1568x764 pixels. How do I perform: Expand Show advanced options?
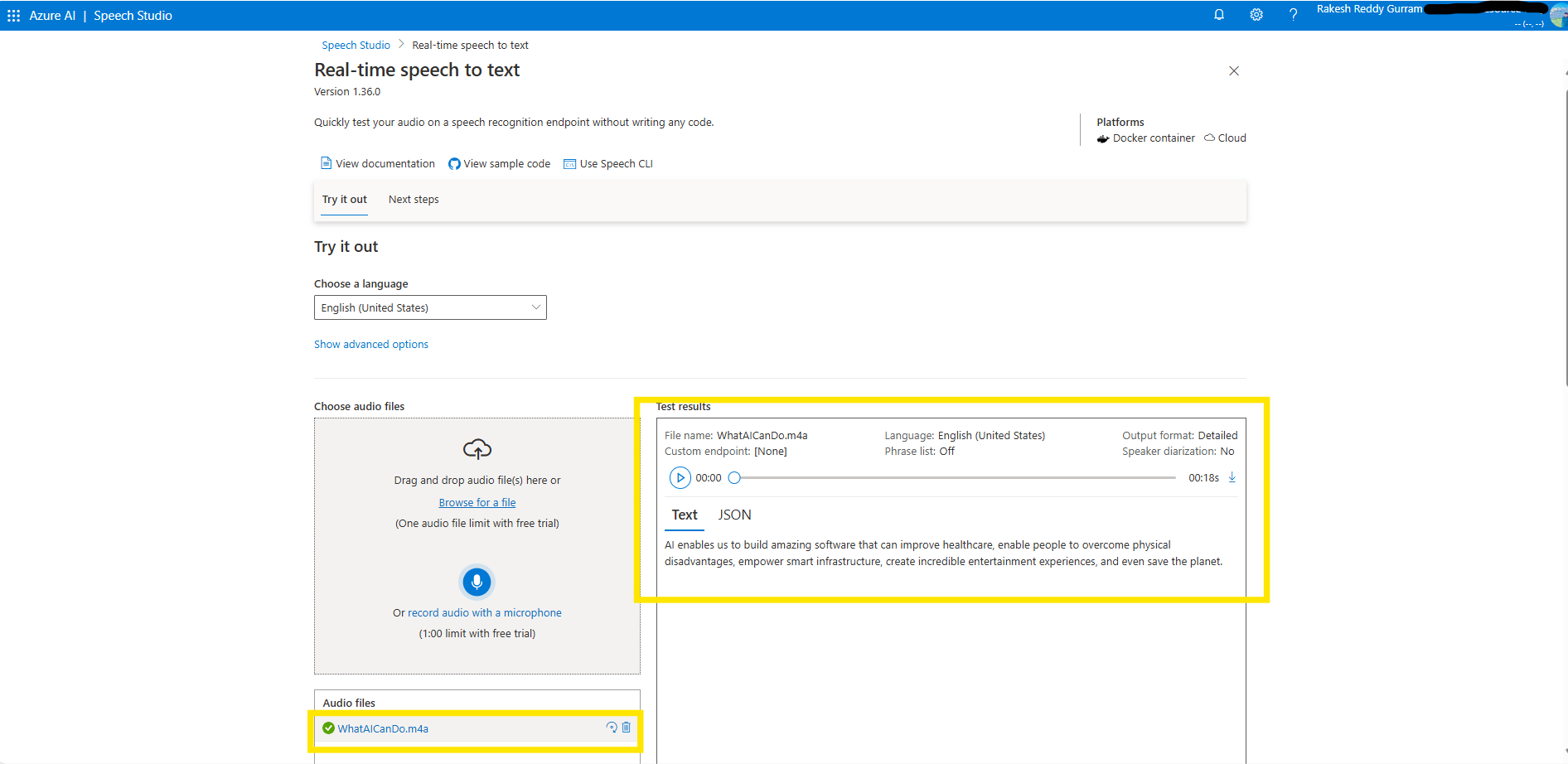coord(370,344)
